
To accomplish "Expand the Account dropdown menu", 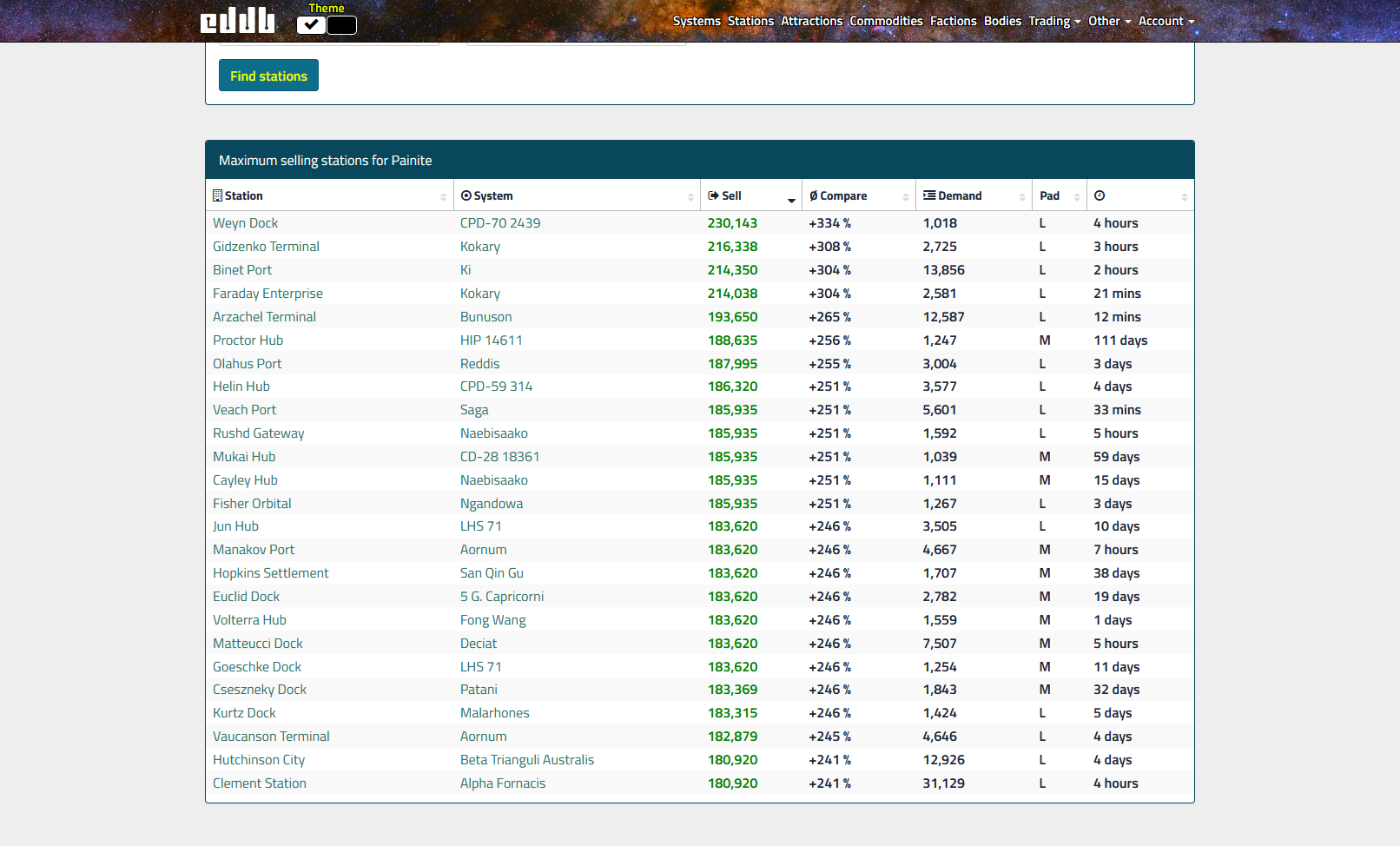I will (x=1166, y=21).
